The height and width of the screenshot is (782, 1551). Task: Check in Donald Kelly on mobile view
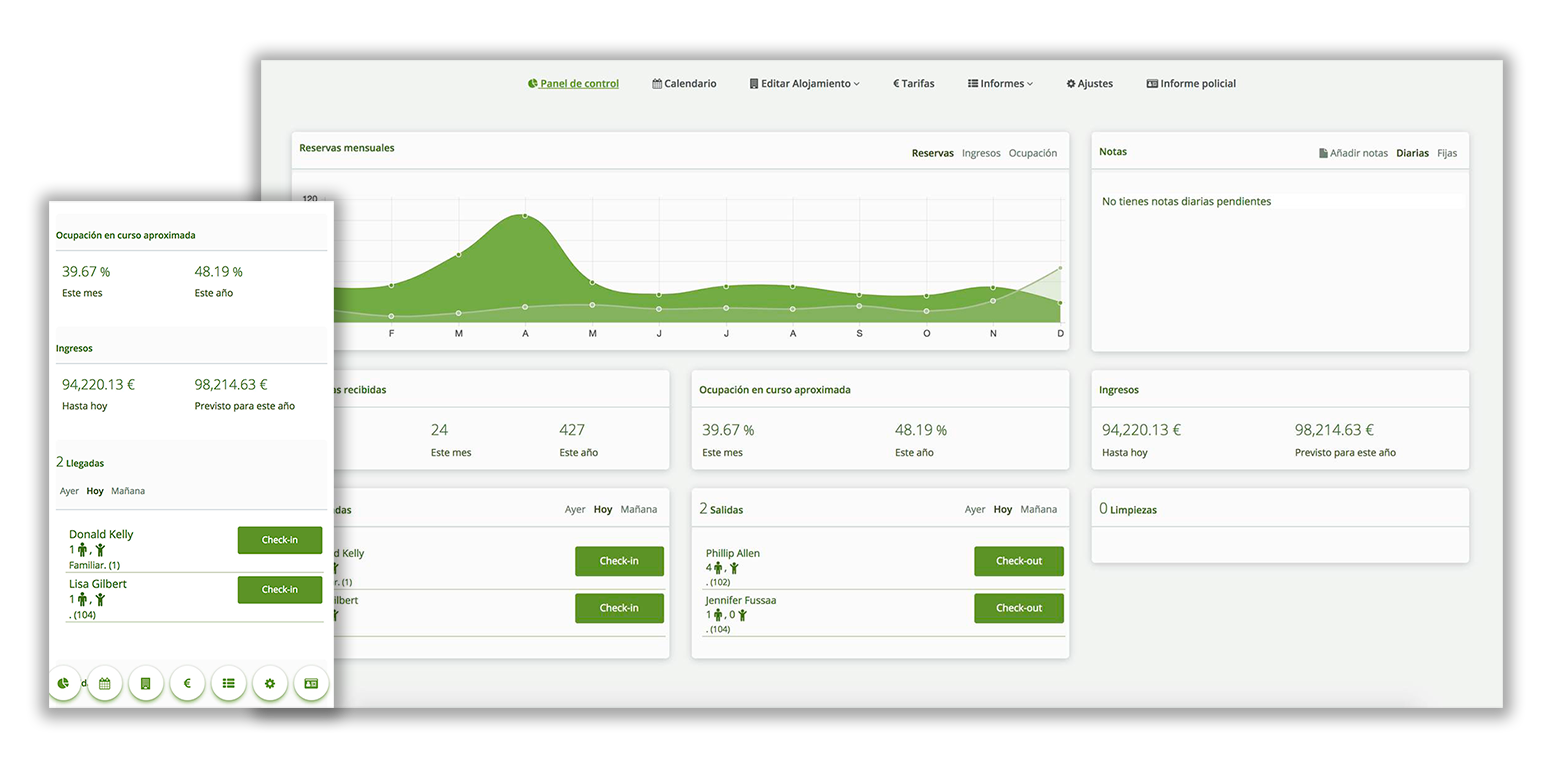pos(279,540)
